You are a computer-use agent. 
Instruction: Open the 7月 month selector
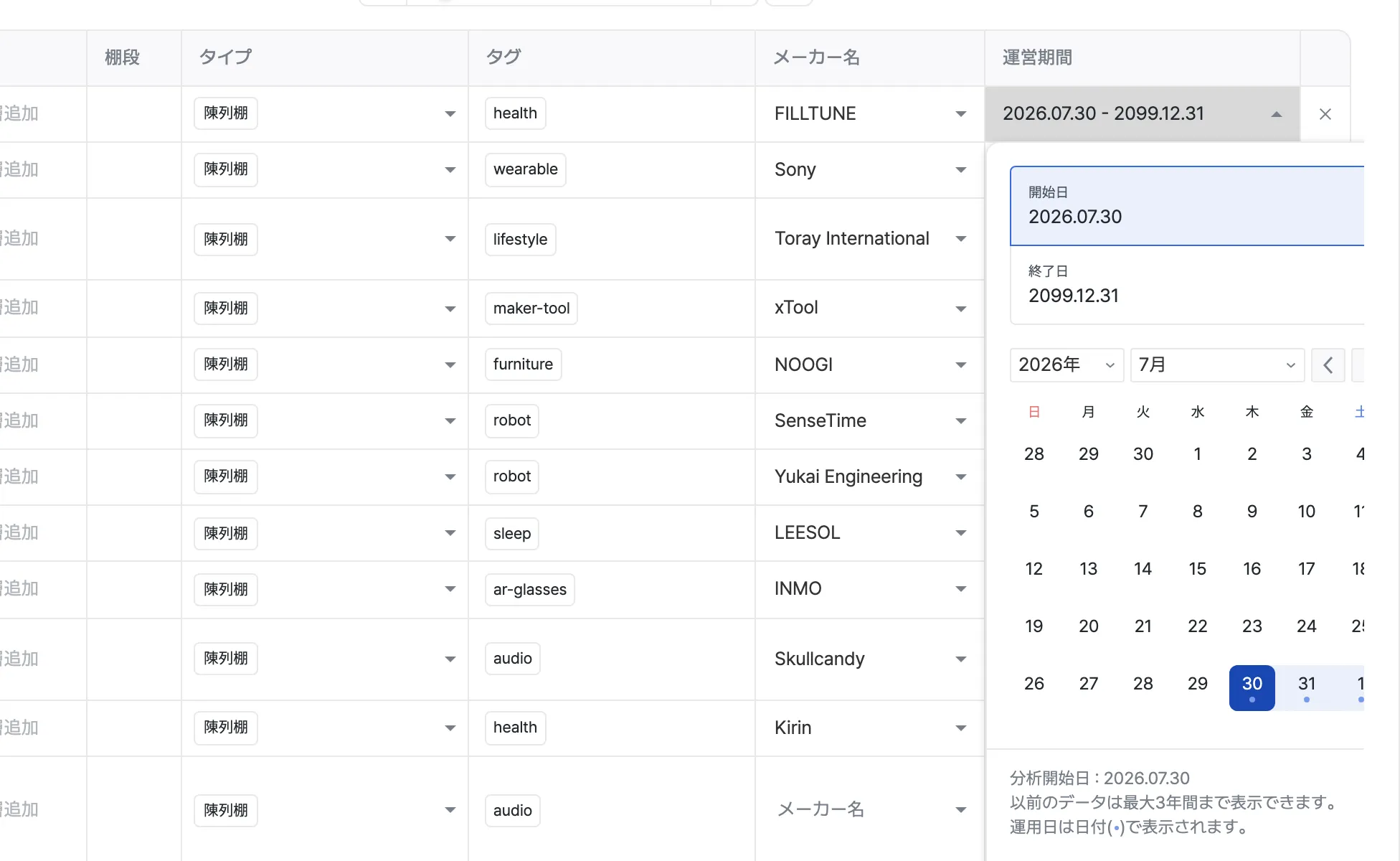coord(1217,365)
